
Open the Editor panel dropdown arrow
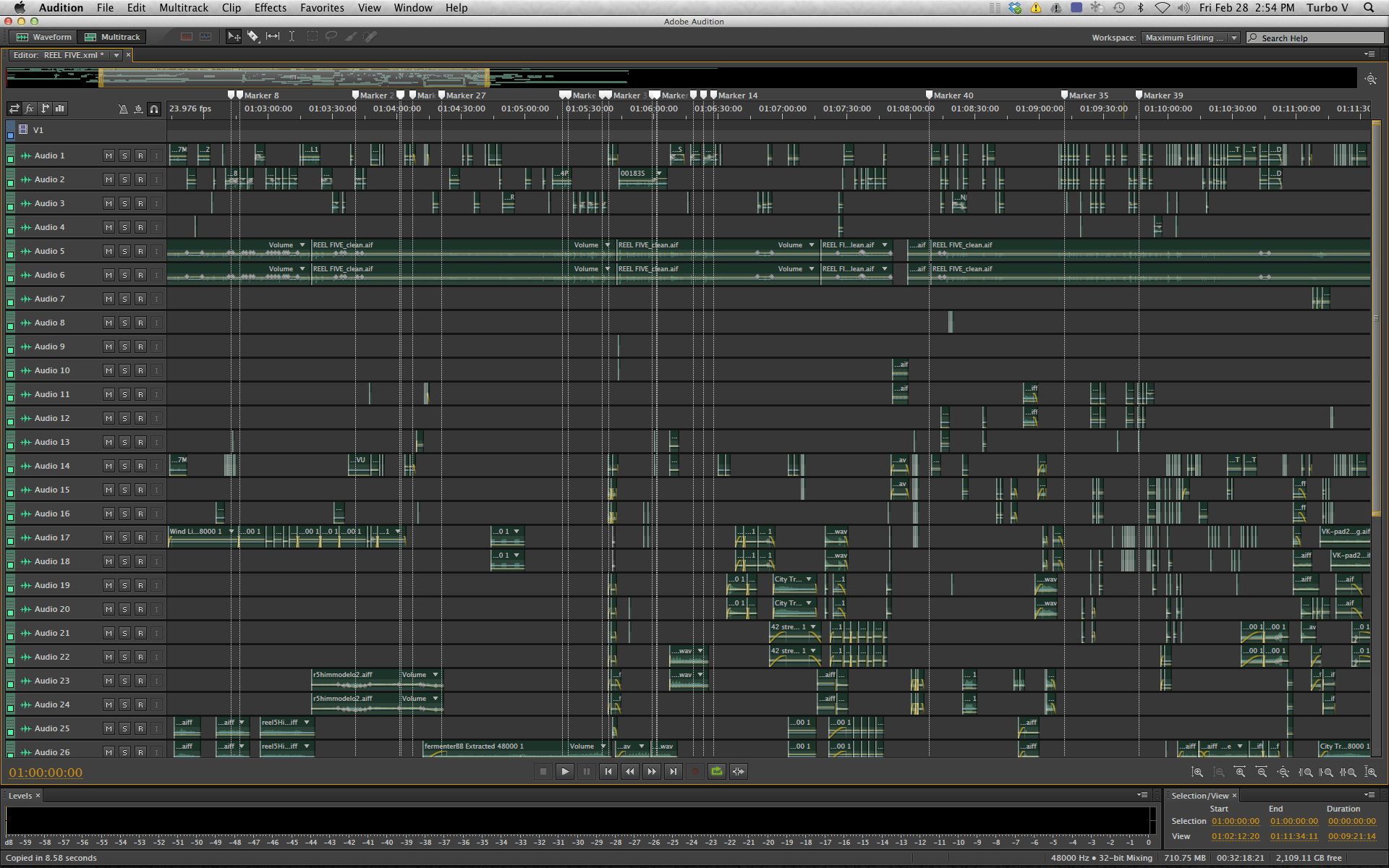pos(116,54)
